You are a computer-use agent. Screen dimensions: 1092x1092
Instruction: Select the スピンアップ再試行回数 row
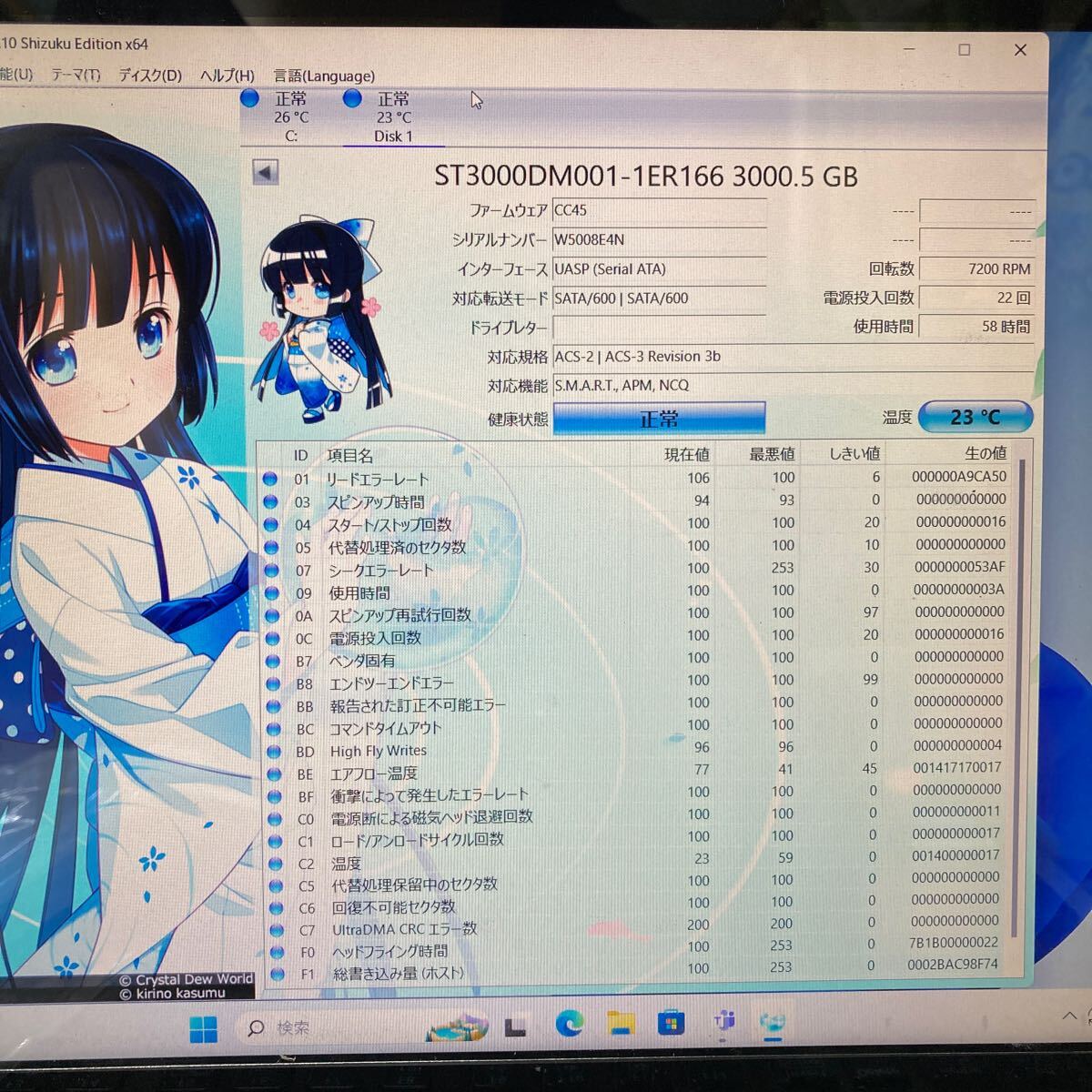click(x=635, y=614)
